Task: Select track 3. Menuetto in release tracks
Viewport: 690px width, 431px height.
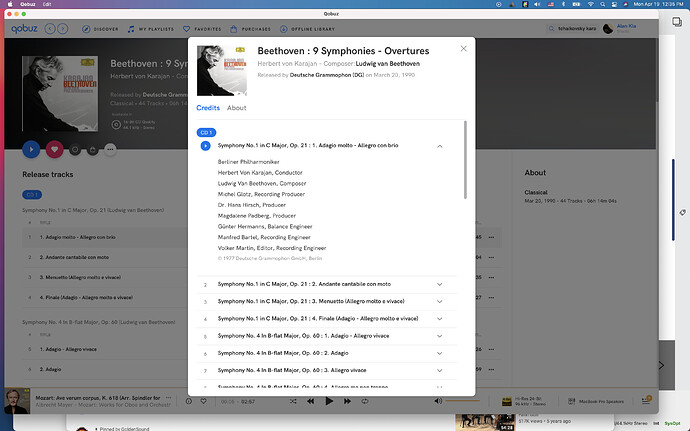Action: pyautogui.click(x=80, y=278)
